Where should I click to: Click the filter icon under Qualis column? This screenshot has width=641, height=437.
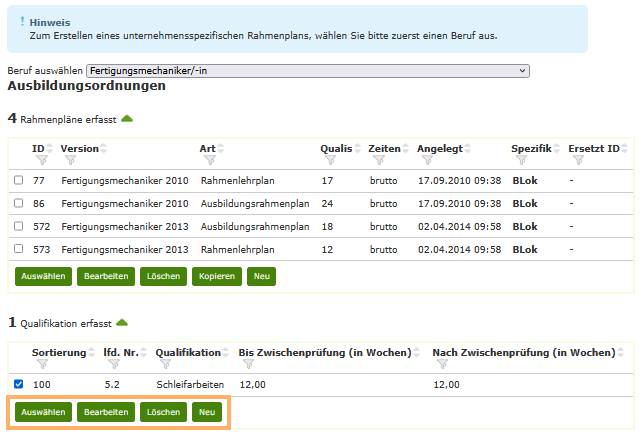(x=330, y=160)
